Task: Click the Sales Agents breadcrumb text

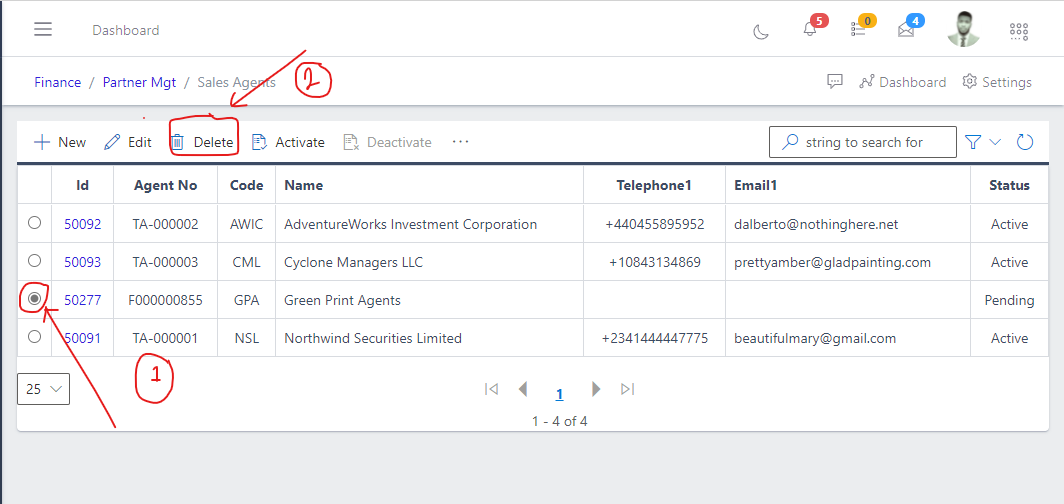Action: pyautogui.click(x=236, y=82)
